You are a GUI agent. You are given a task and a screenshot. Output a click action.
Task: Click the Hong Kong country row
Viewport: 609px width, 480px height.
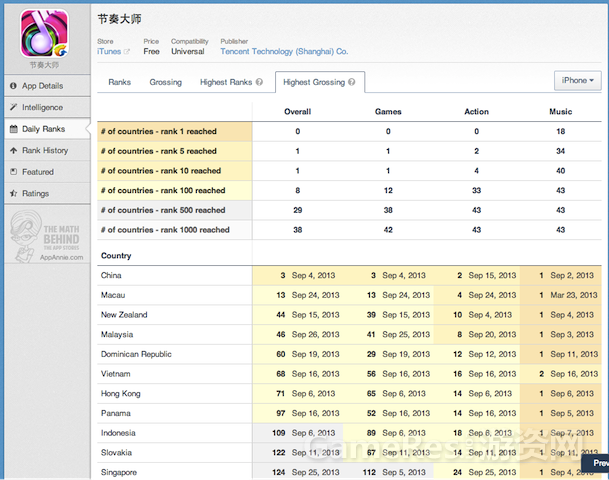pyautogui.click(x=349, y=394)
